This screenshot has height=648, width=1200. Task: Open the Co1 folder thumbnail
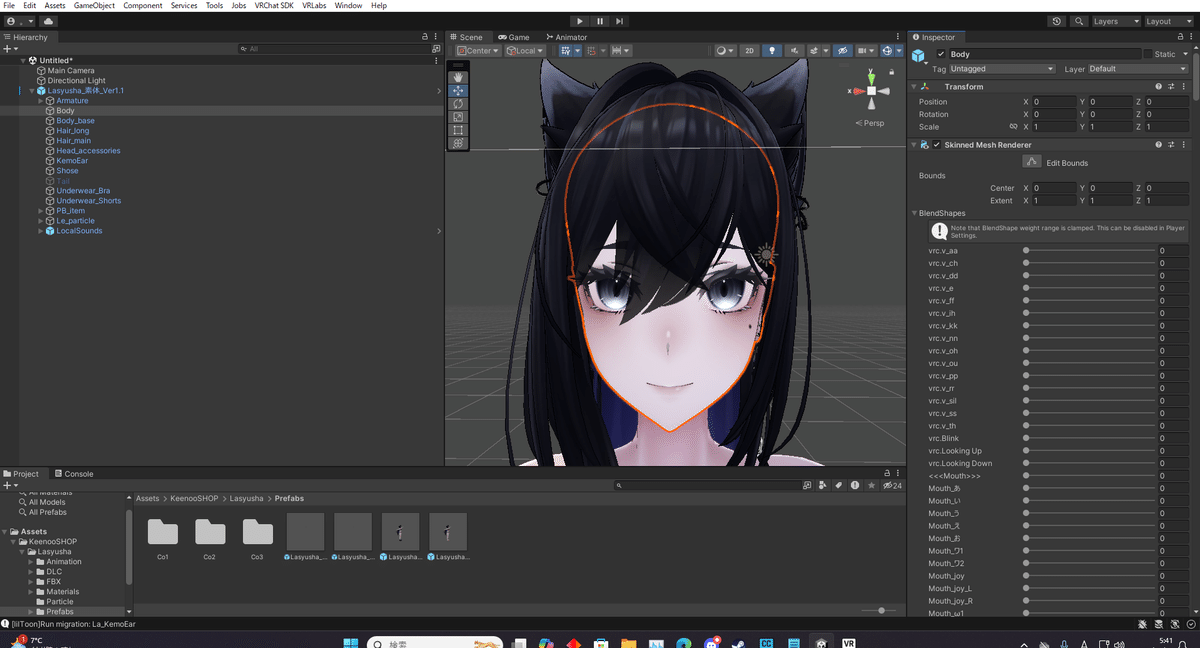tap(162, 532)
